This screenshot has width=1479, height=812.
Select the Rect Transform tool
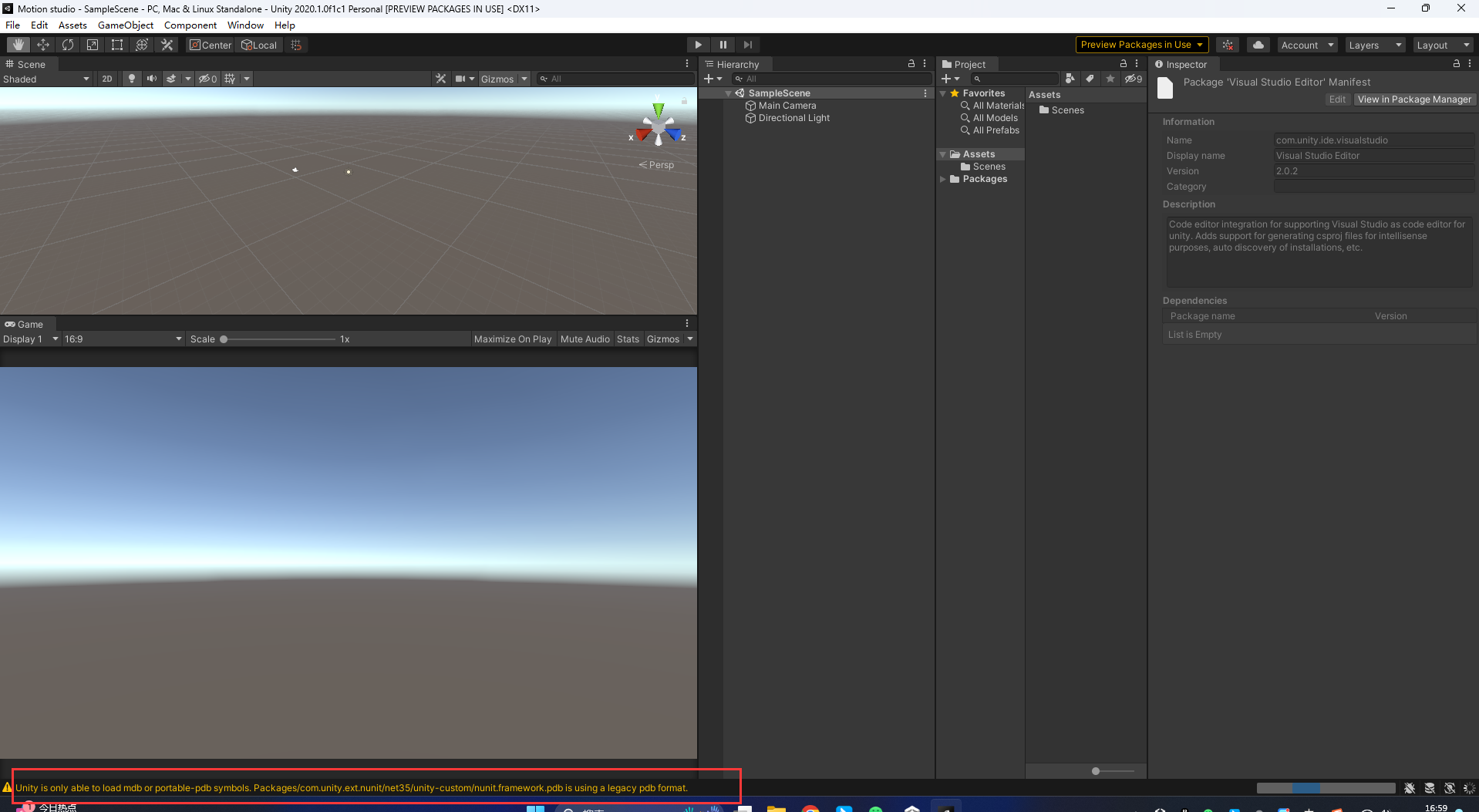117,45
